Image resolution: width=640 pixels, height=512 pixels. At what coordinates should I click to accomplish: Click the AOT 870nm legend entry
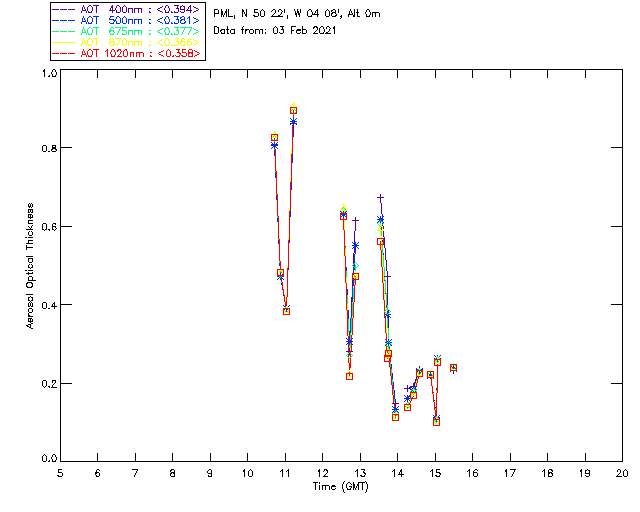(x=127, y=42)
